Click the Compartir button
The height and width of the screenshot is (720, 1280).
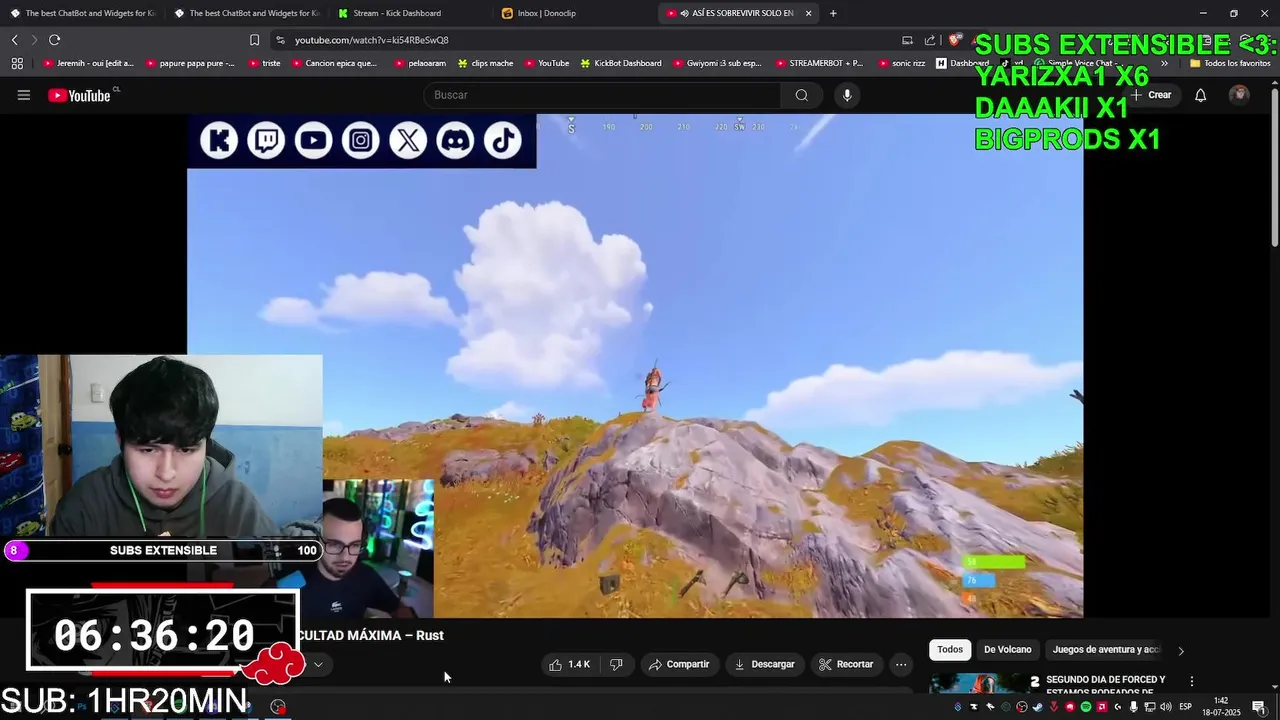click(679, 664)
